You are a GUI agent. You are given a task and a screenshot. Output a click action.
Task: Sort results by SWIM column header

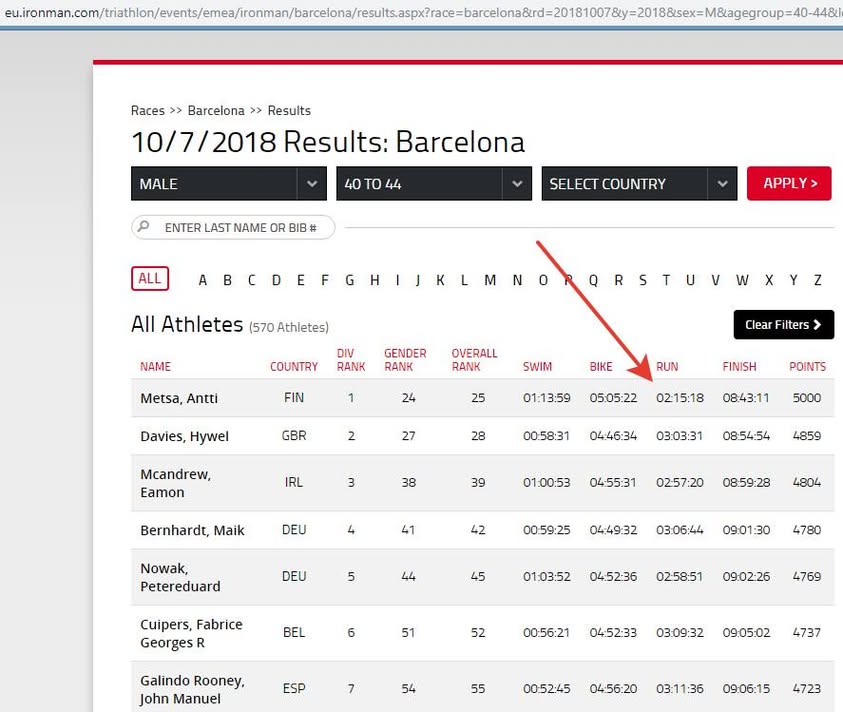click(537, 367)
